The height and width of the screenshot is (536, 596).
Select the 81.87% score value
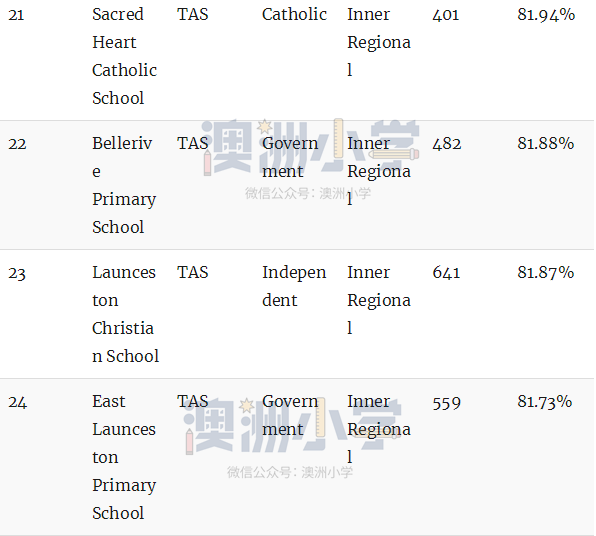click(x=545, y=273)
